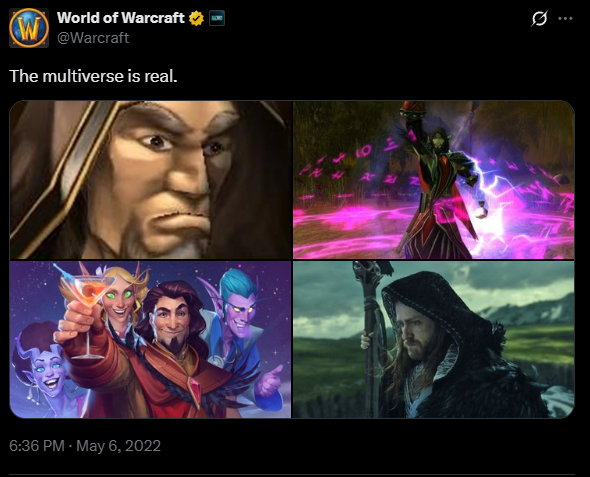Click the gold verified checkmark badge
The width and height of the screenshot is (590, 477).
(x=196, y=18)
